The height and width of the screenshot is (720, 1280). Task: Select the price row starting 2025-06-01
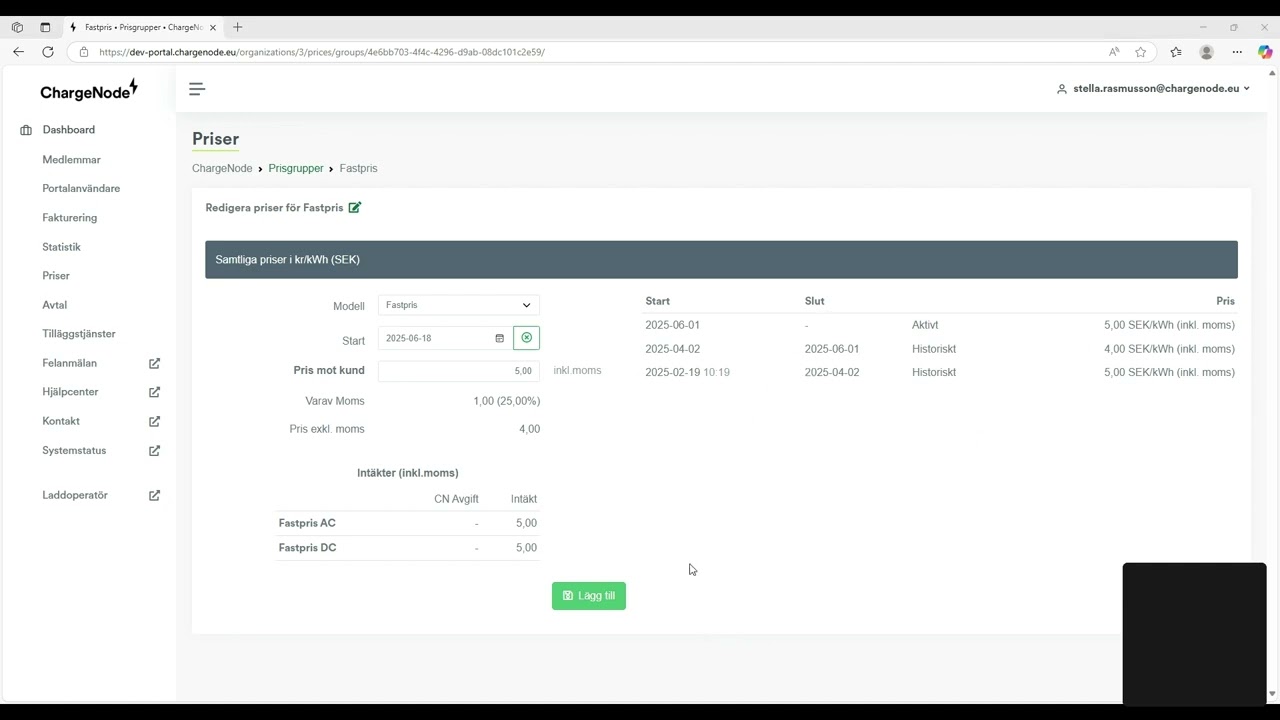[940, 325]
